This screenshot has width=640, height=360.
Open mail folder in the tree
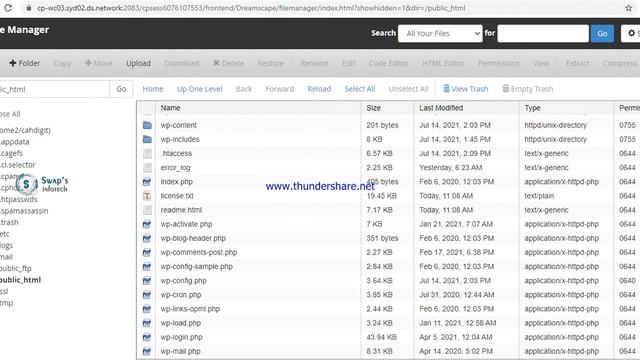tap(6, 257)
